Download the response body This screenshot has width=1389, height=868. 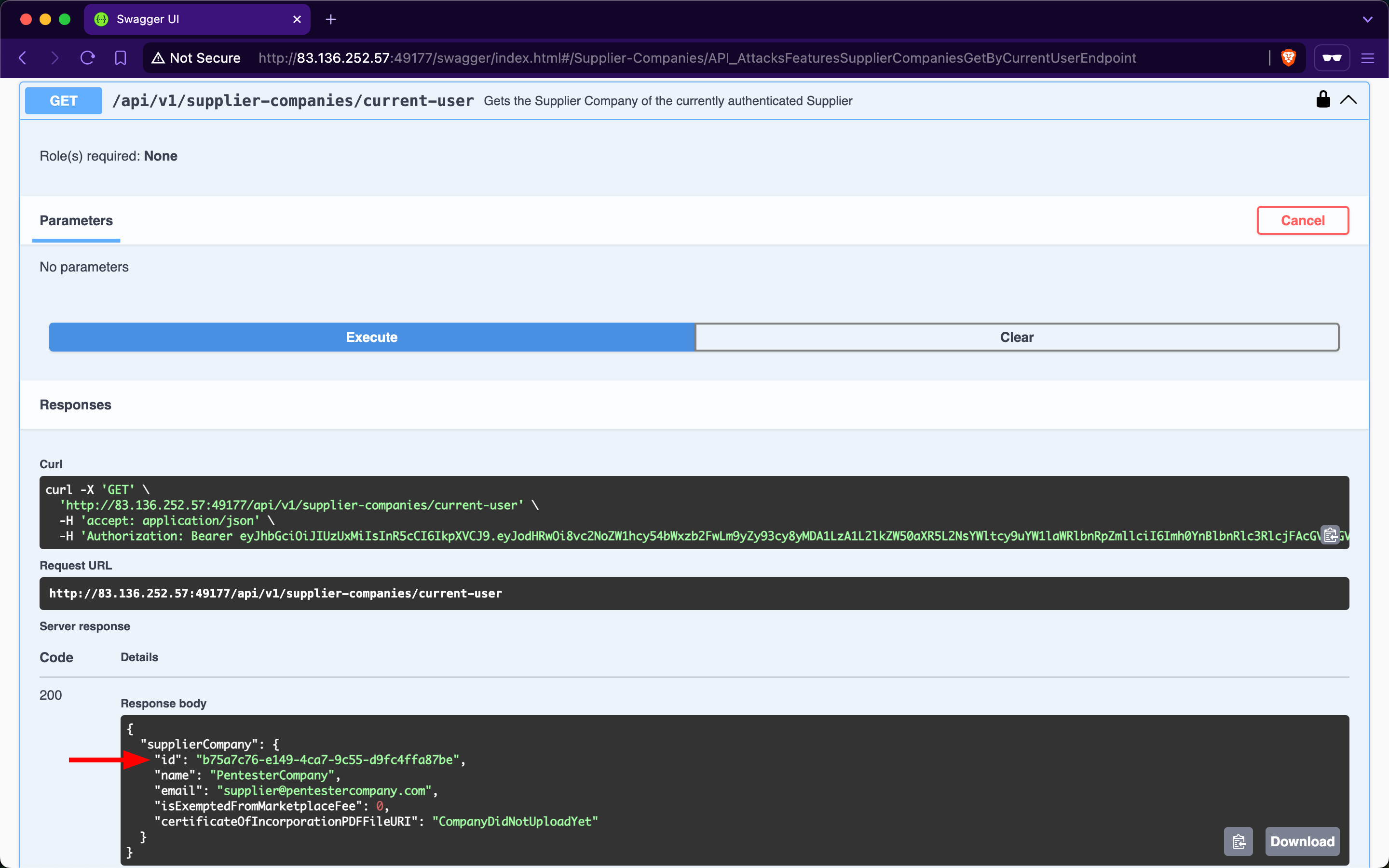click(1302, 841)
